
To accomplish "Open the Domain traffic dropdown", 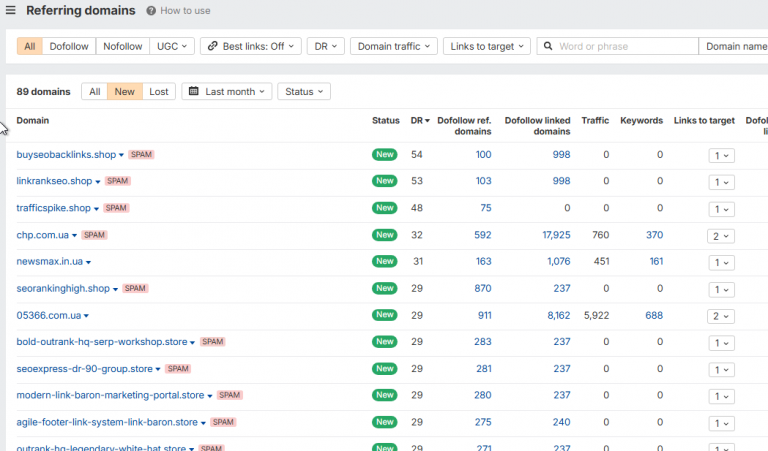I will [394, 46].
